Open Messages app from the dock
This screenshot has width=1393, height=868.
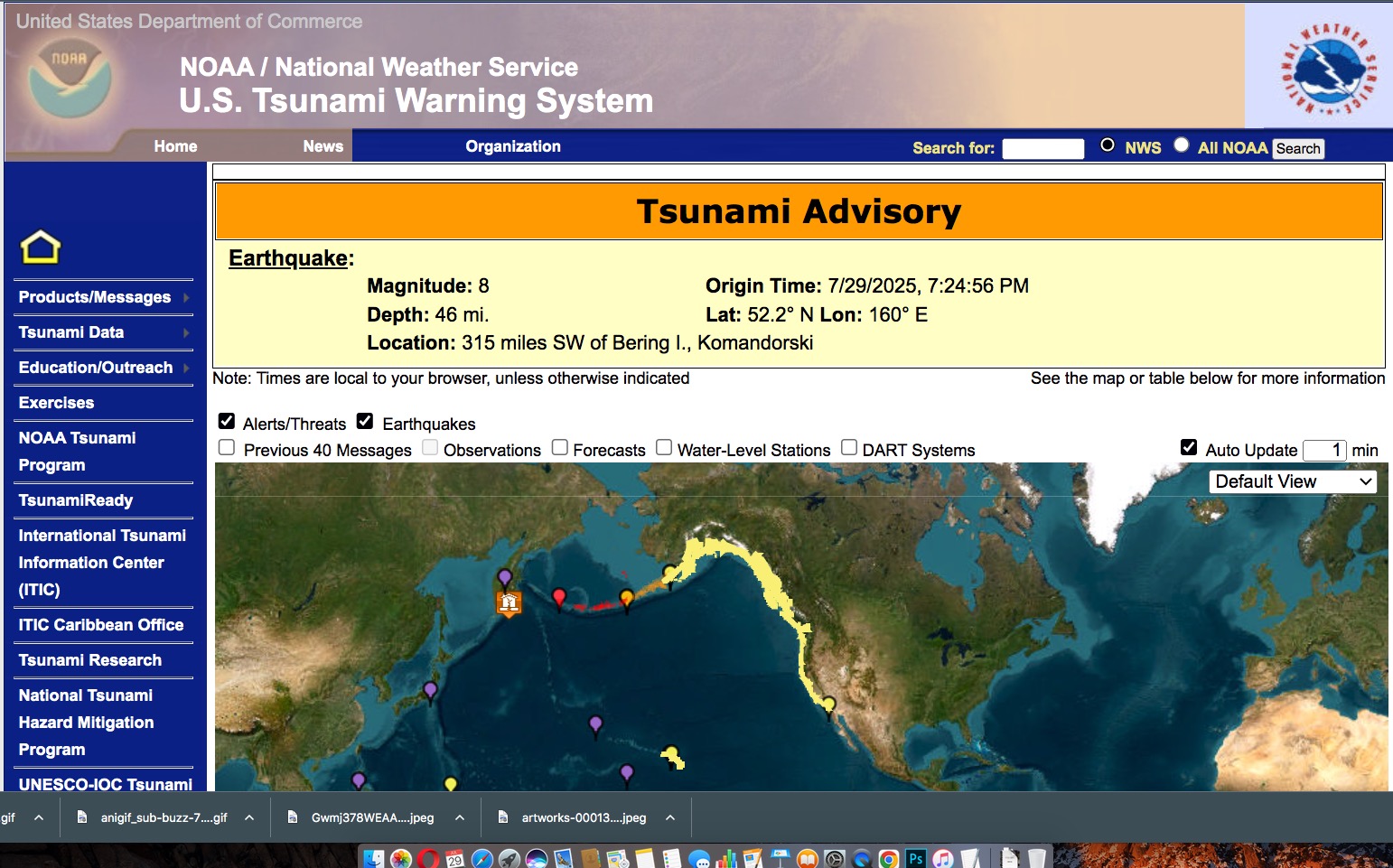[x=699, y=858]
